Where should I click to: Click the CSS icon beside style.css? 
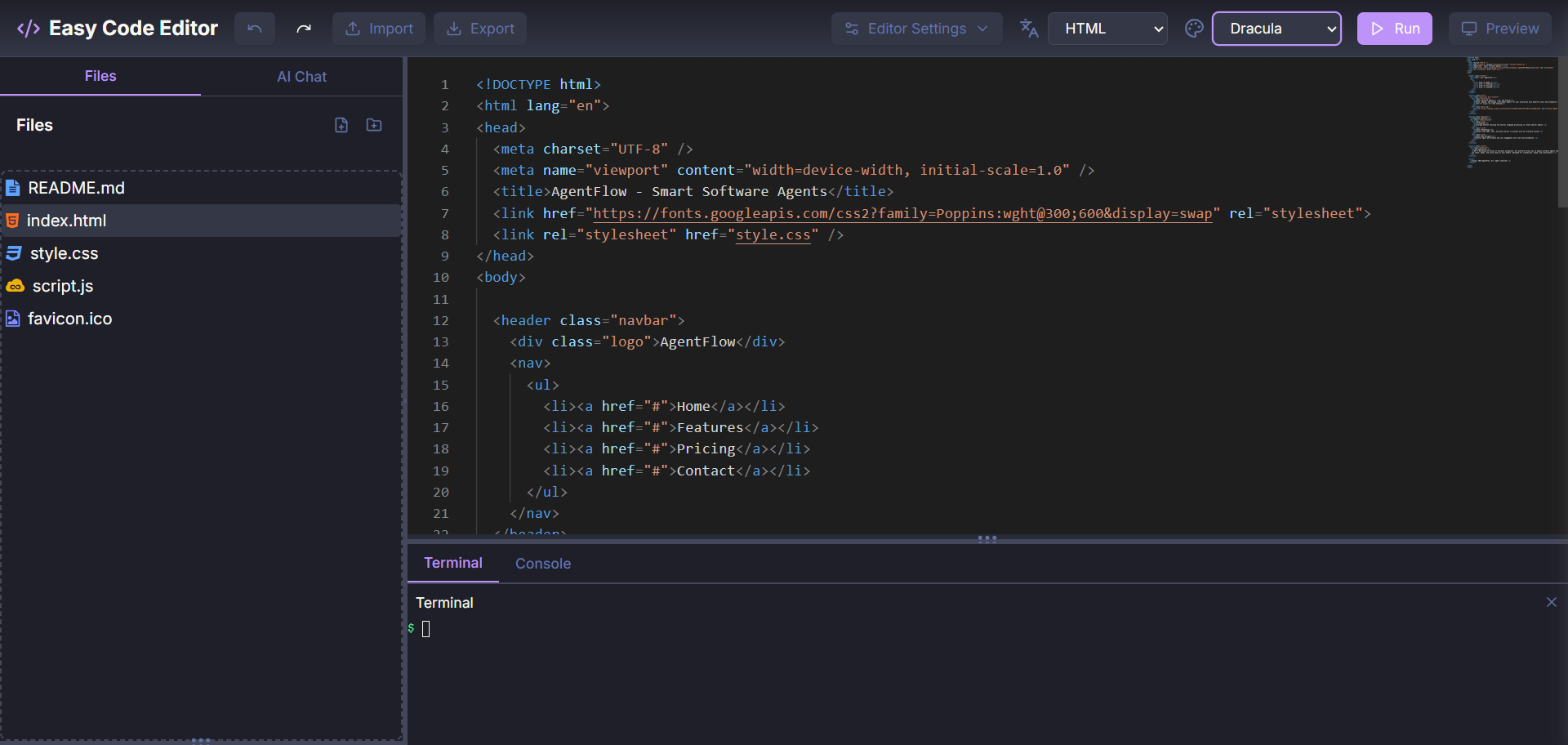[14, 253]
